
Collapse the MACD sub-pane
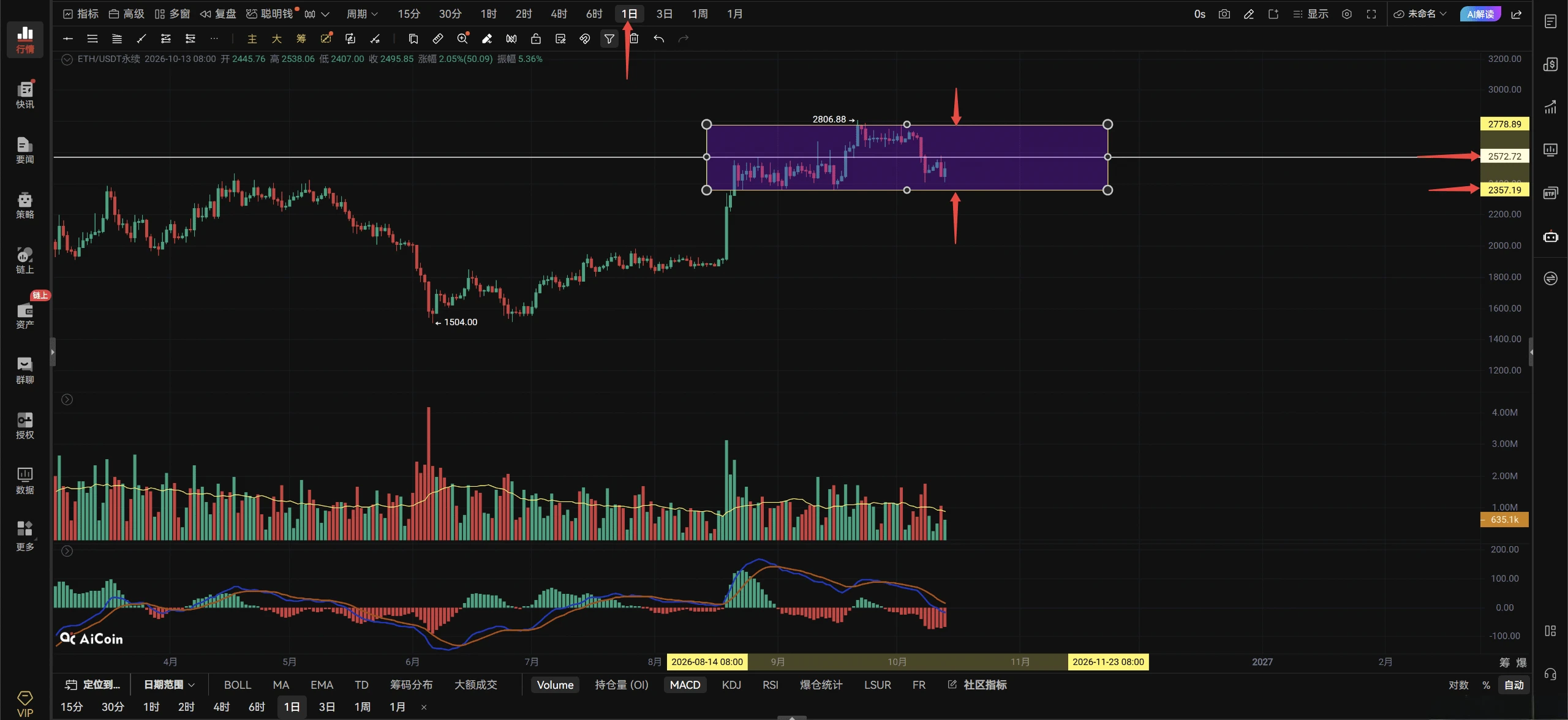67,551
